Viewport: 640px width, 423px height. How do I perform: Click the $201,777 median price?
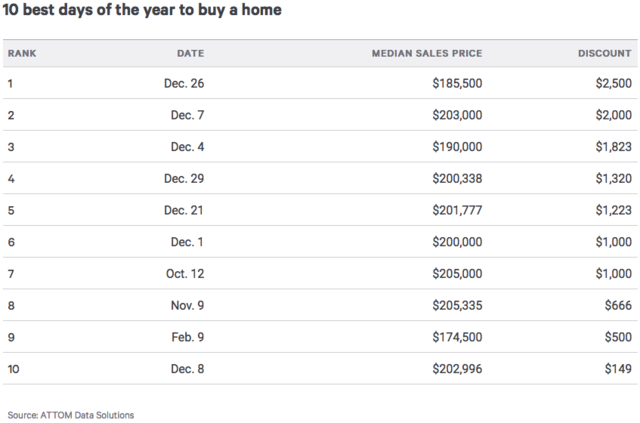(x=457, y=211)
